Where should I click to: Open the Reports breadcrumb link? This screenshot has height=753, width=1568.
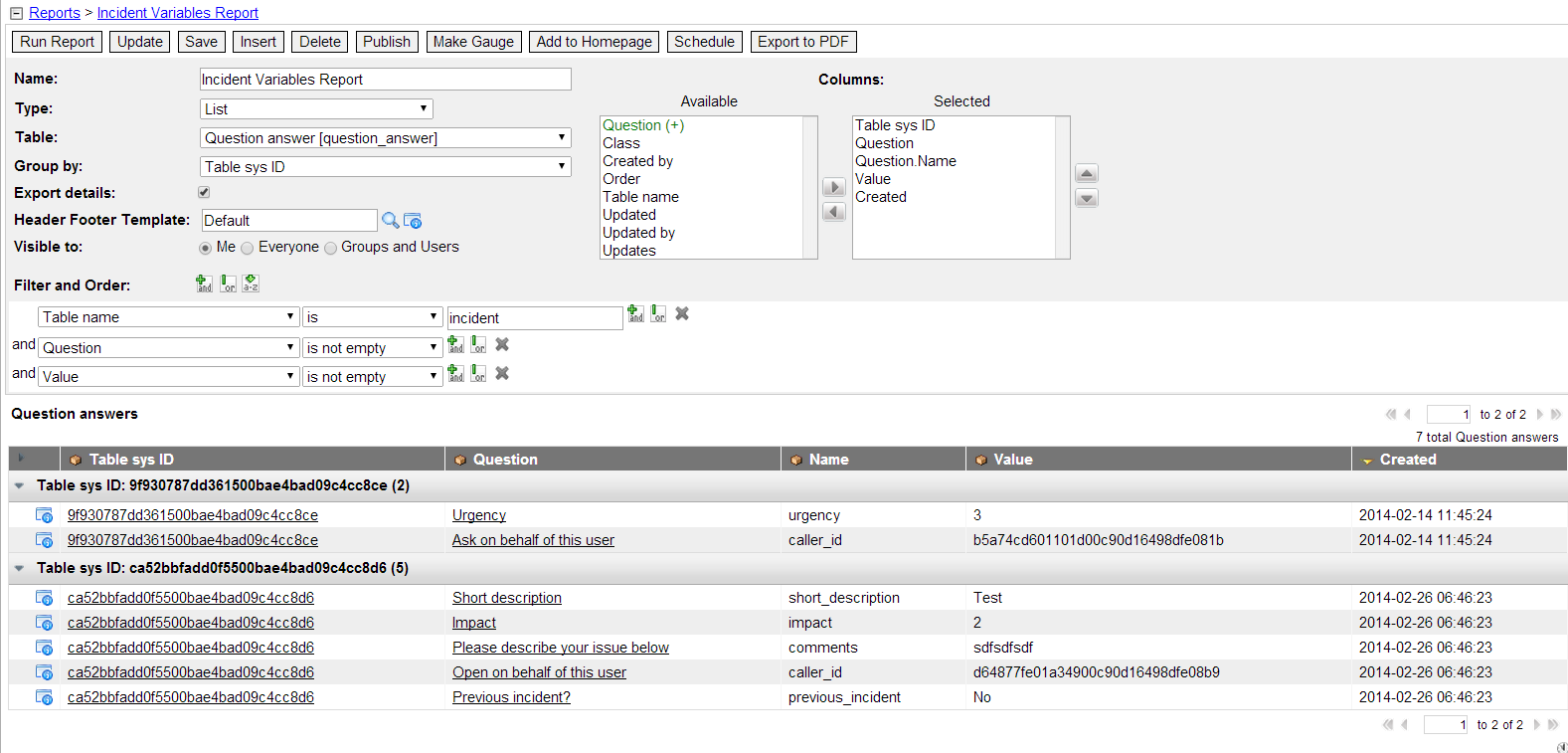click(x=55, y=13)
